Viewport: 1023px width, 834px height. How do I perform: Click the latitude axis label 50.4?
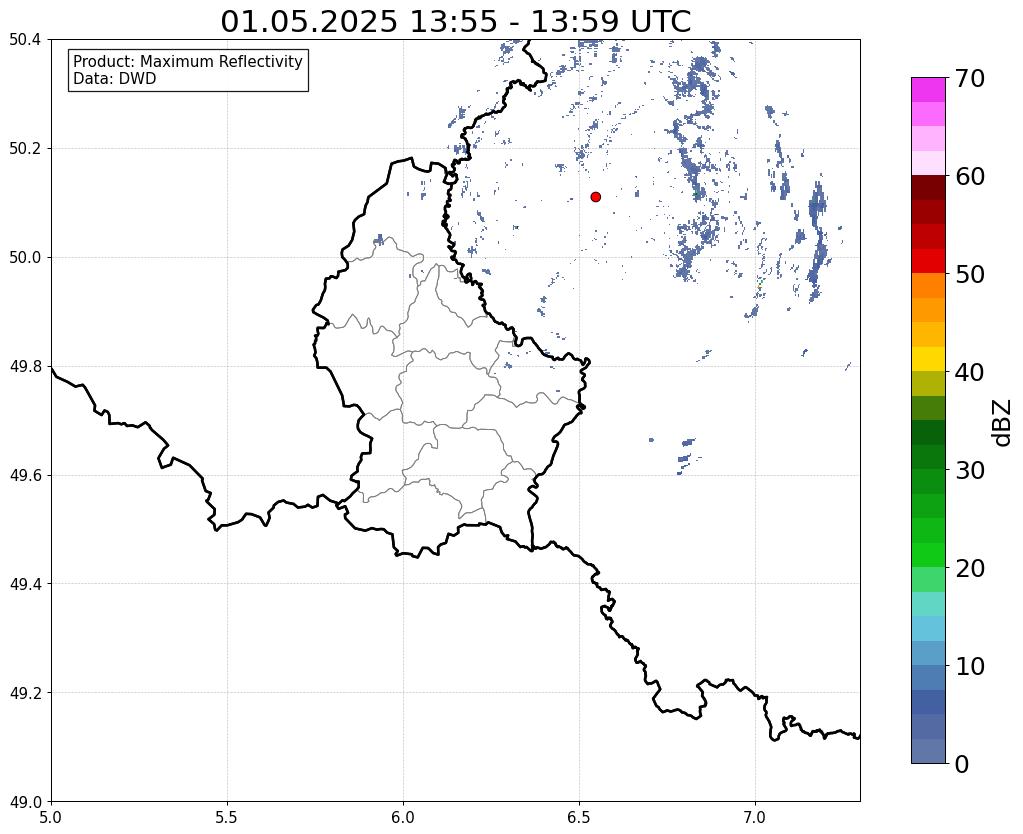25,40
